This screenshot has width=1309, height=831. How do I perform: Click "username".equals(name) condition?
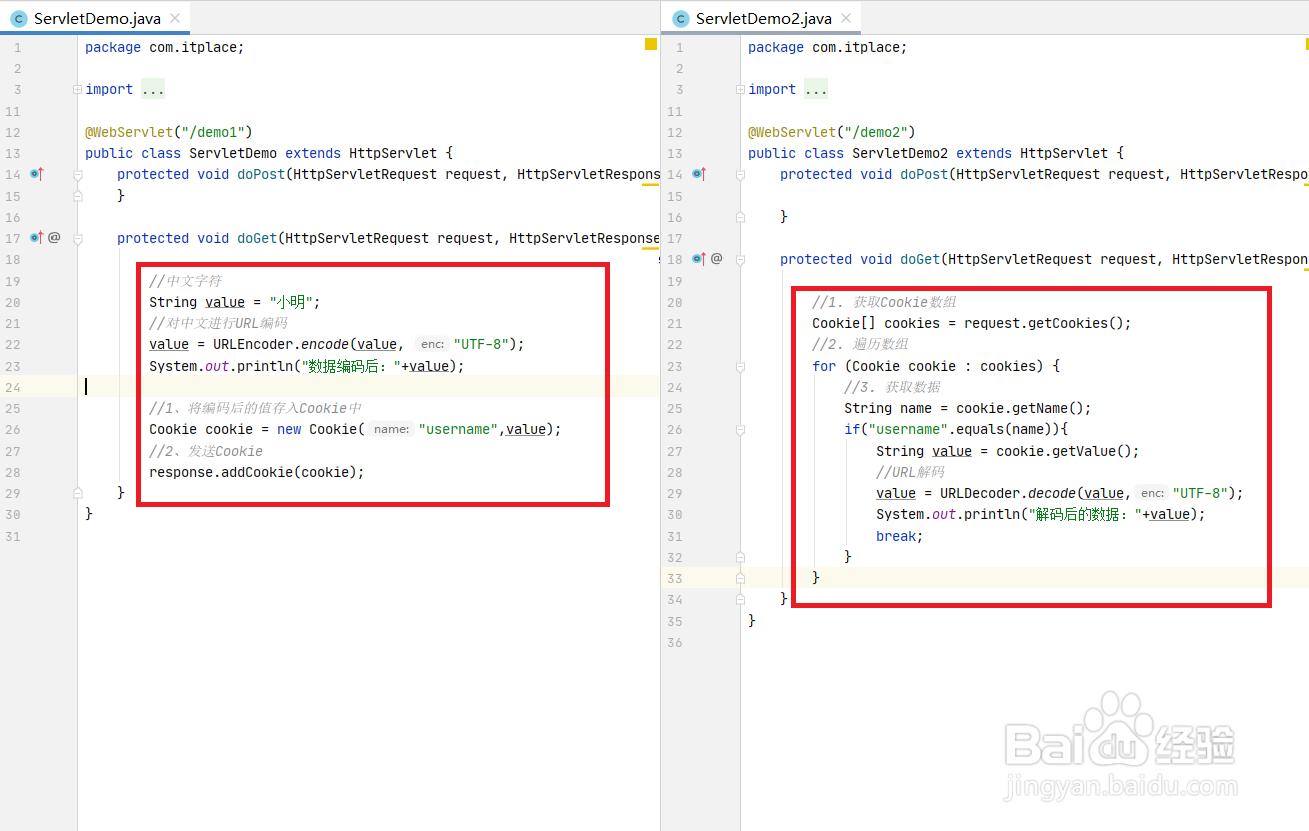click(x=956, y=430)
